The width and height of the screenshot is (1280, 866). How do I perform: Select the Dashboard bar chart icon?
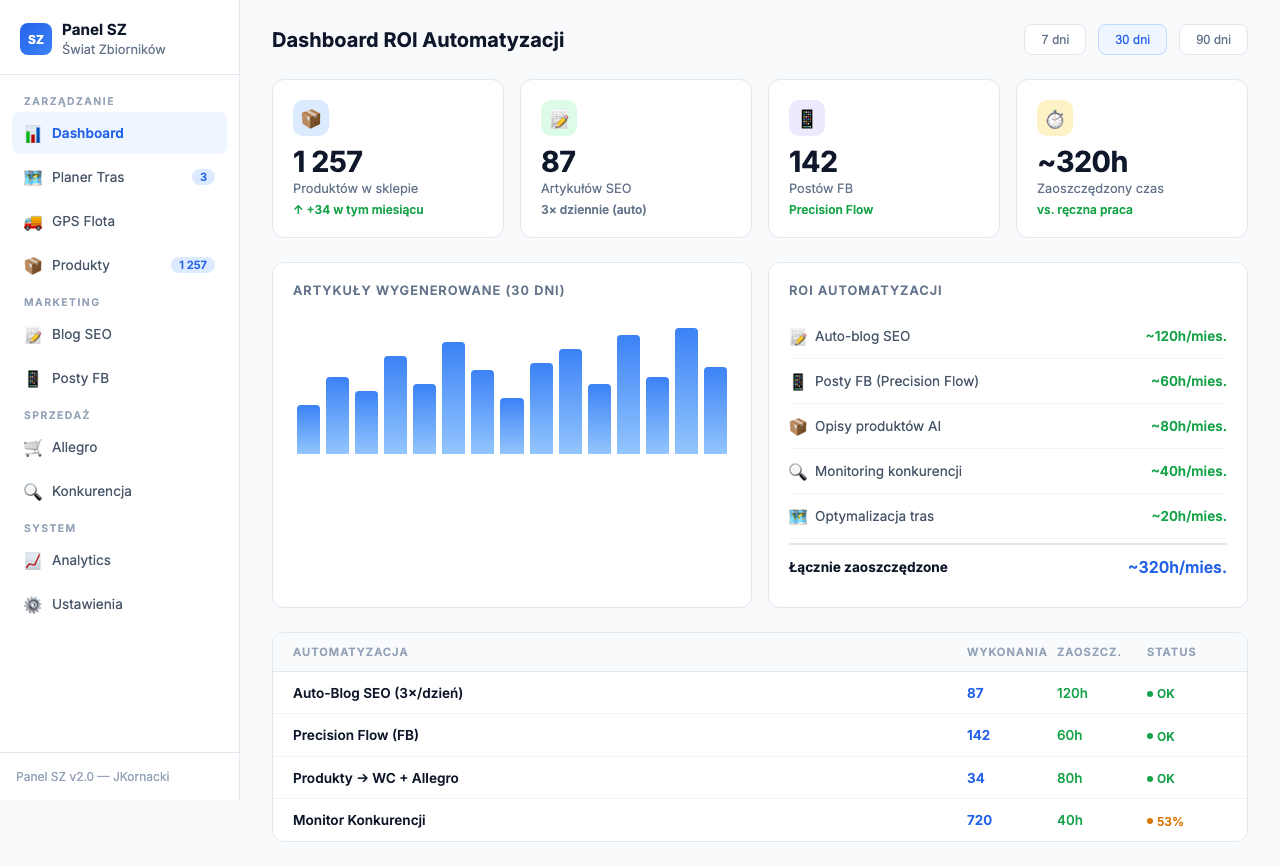(33, 132)
